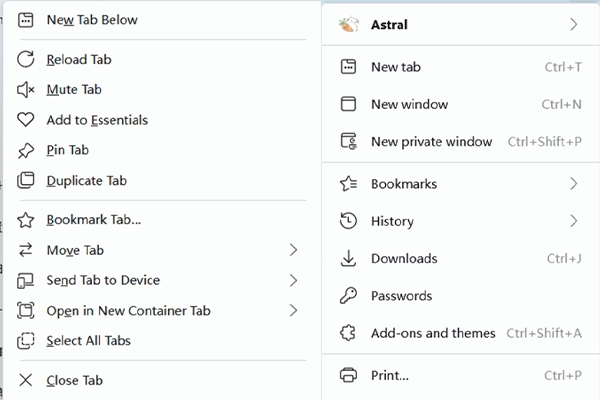Click the Reload Tab circular arrow icon
This screenshot has width=600, height=400.
tap(26, 59)
